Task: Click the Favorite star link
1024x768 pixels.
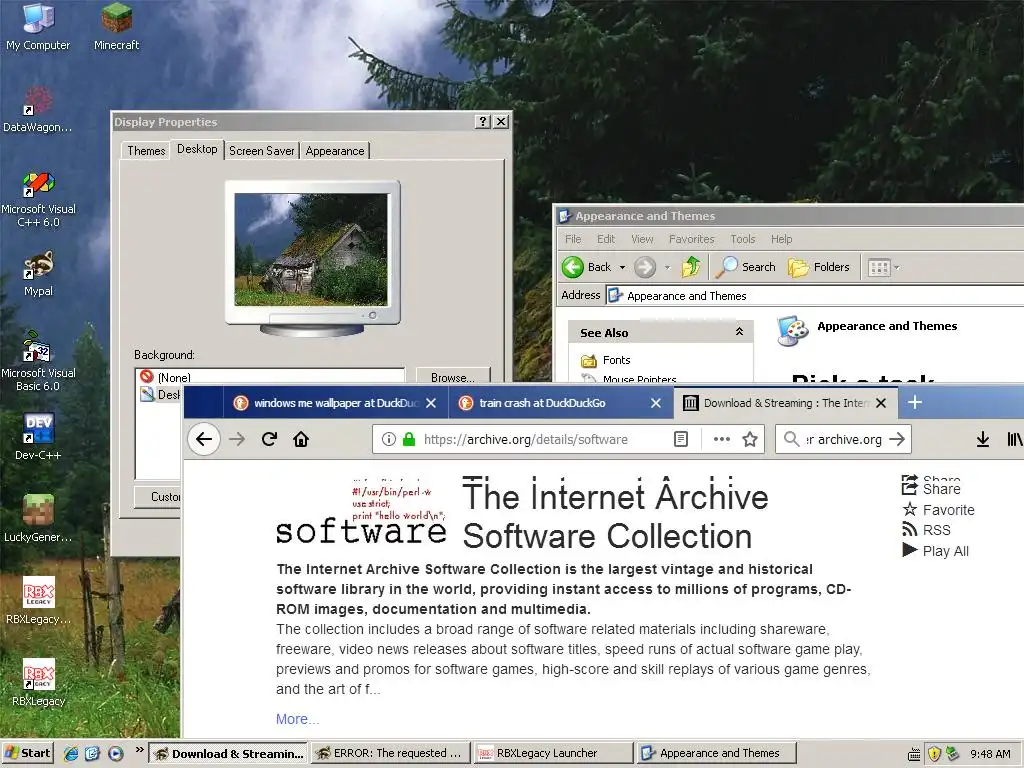Action: pos(938,509)
